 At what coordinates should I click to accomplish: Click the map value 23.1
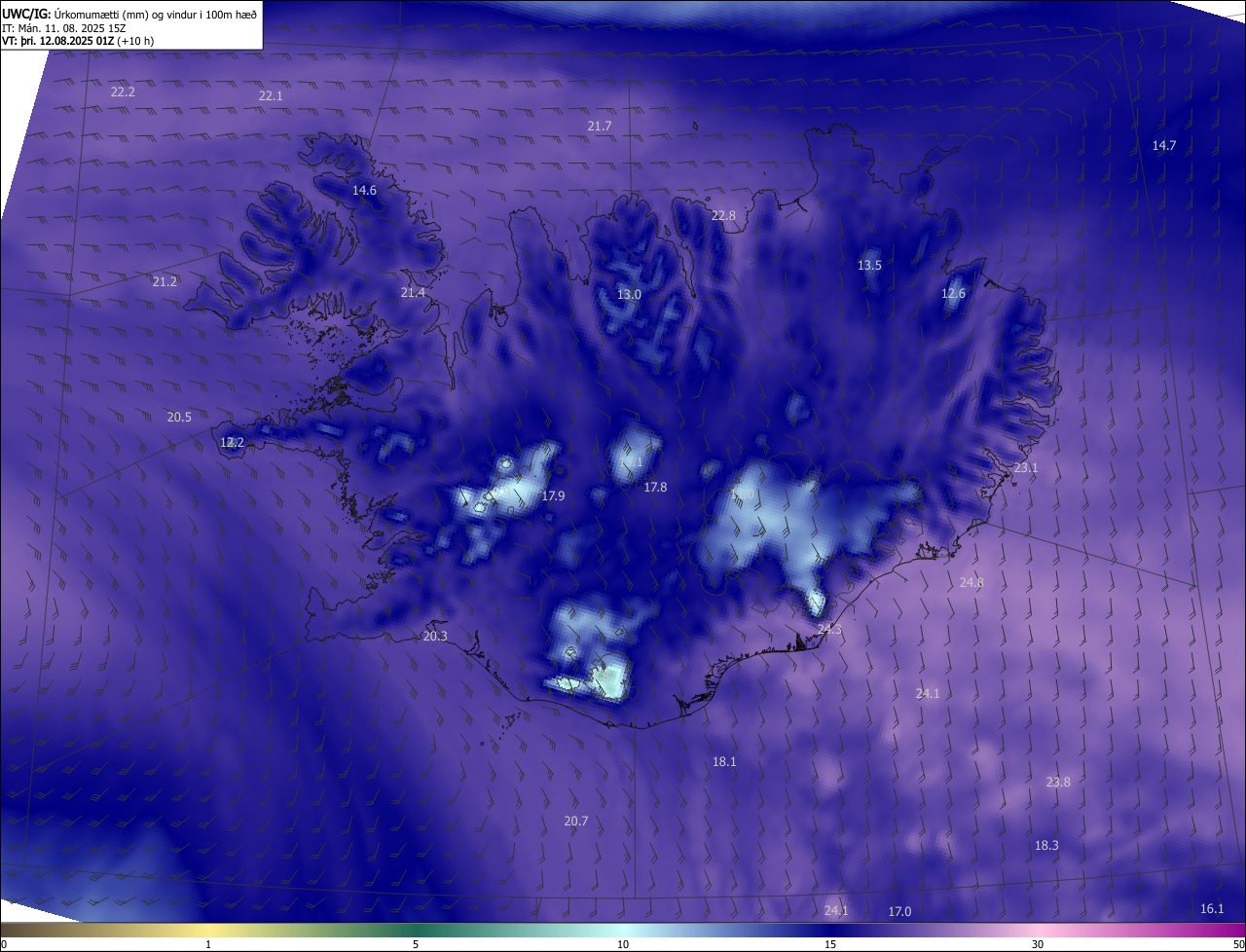[x=1026, y=467]
